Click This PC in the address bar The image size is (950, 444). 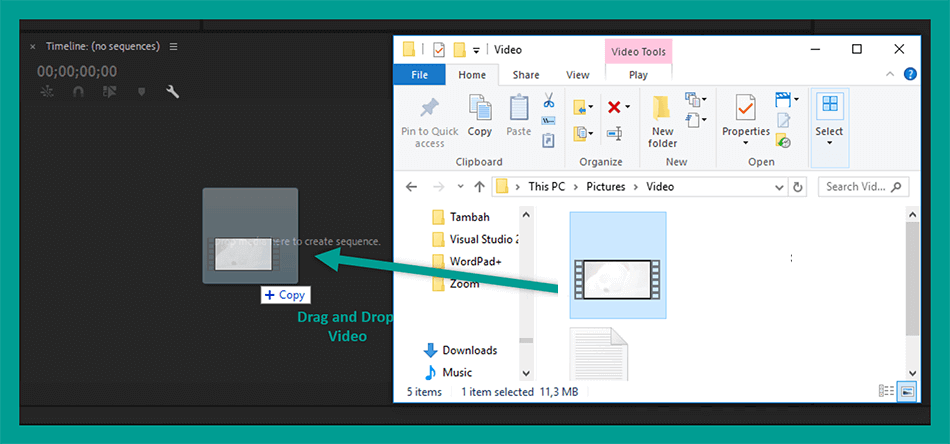(x=546, y=187)
